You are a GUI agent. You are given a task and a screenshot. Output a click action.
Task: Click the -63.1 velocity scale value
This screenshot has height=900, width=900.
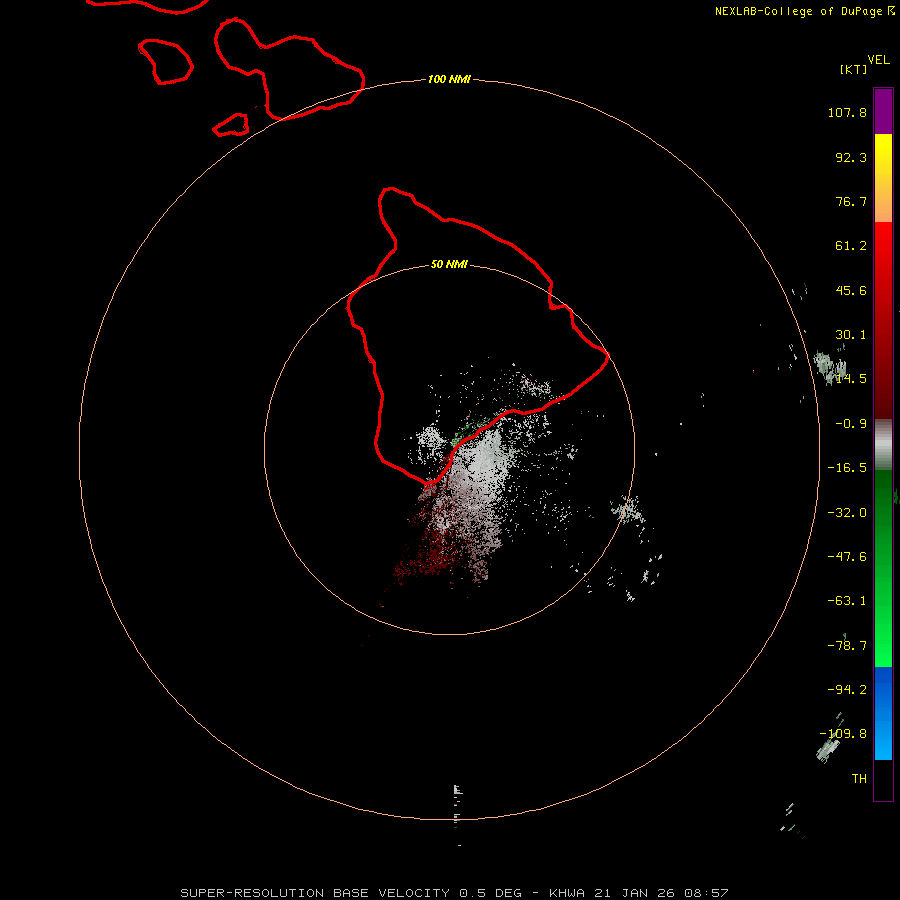[x=847, y=601]
